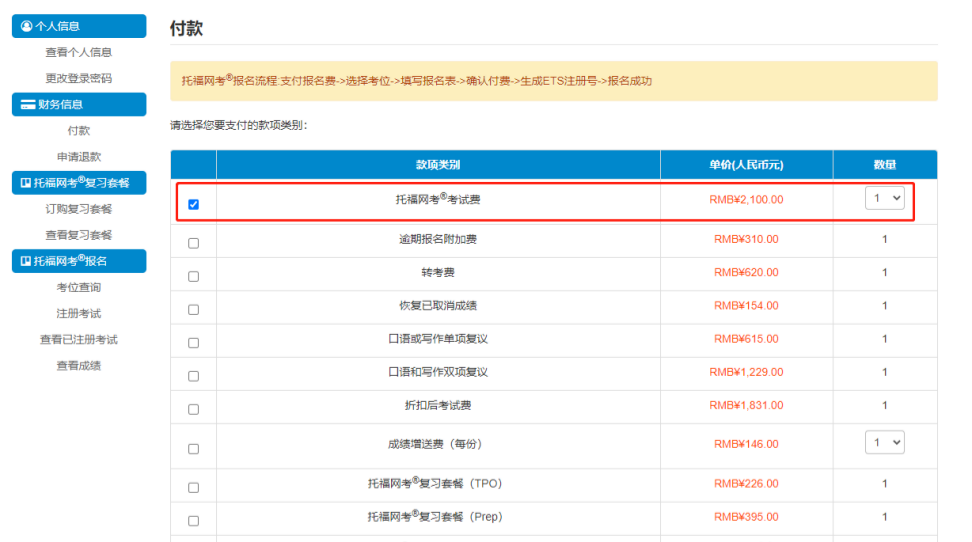Viewport: 972px width, 542px height.
Task: Enable the 口语和写作双项复议 checkbox
Action: tap(193, 376)
